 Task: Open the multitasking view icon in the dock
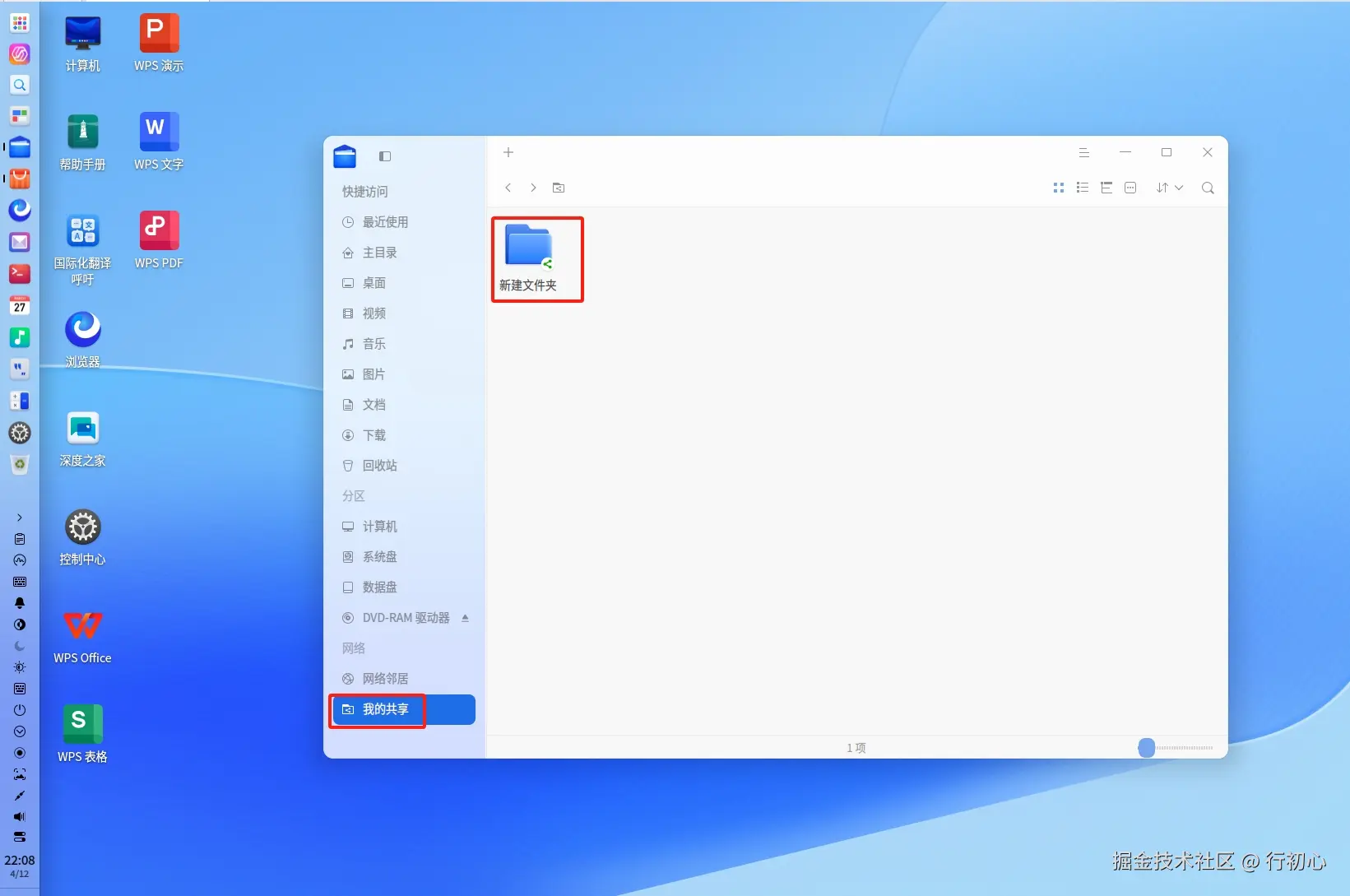[20, 116]
